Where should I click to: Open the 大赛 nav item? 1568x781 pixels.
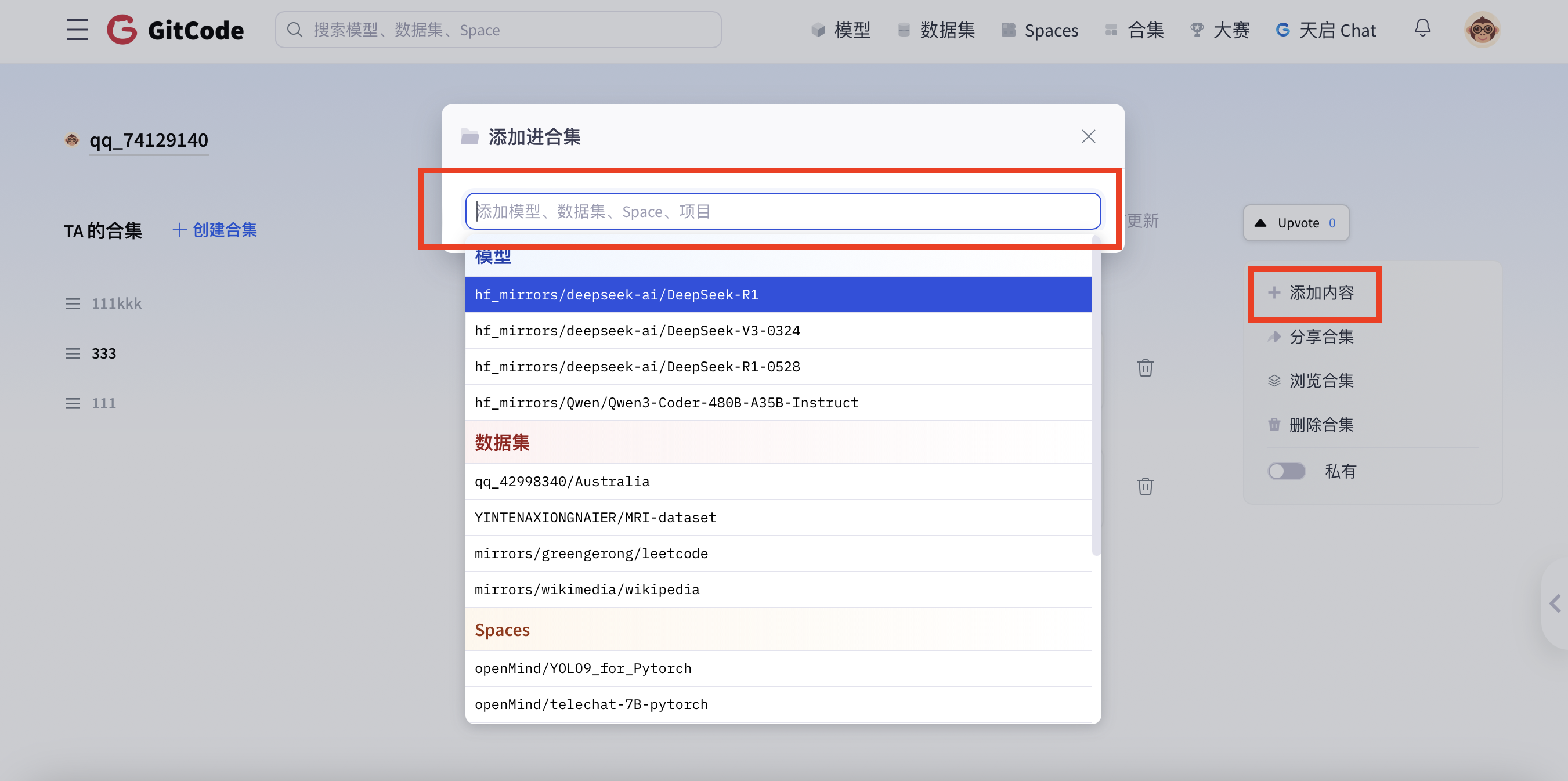1220,30
